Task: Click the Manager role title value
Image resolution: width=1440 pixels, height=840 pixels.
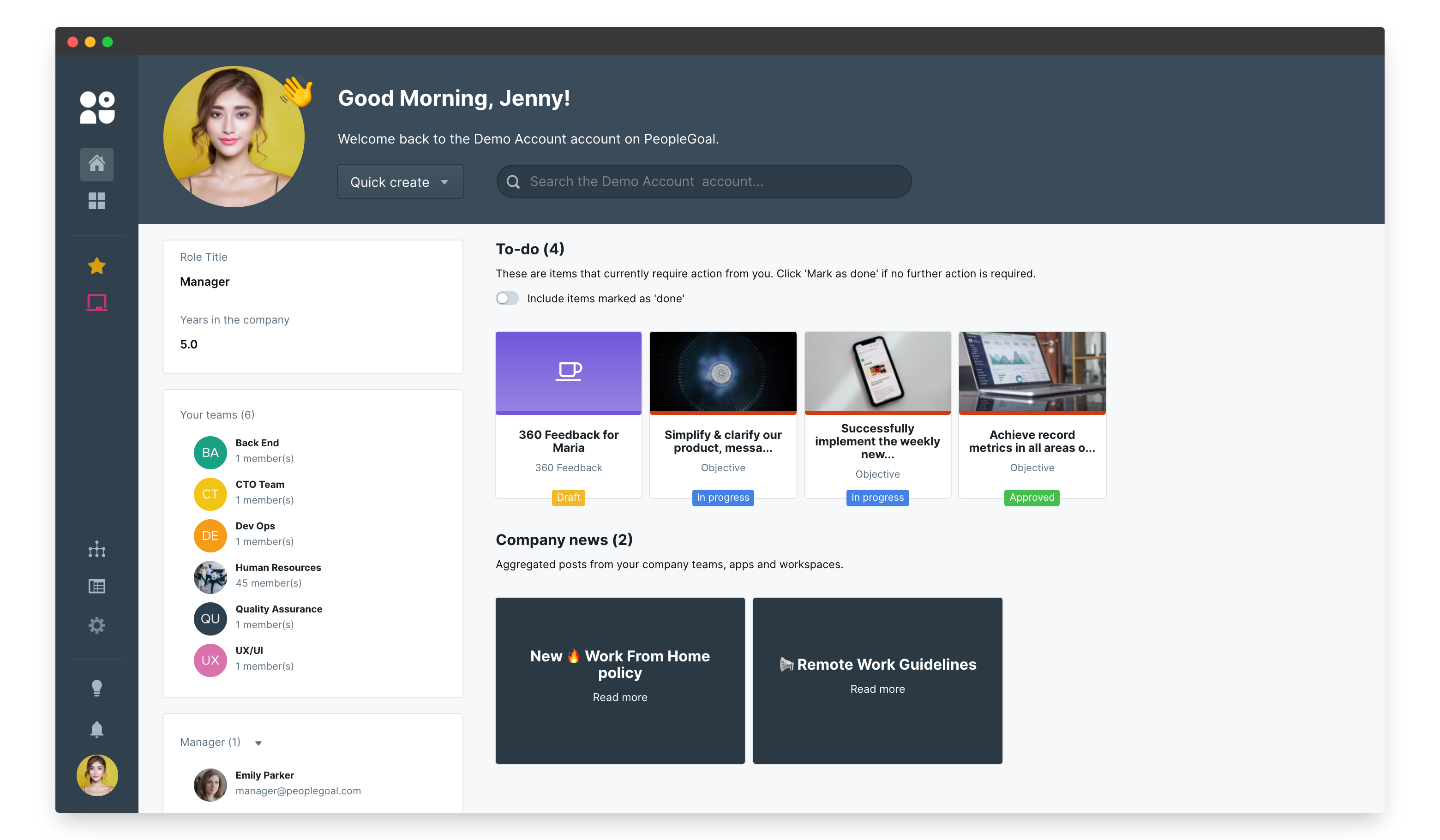Action: click(x=204, y=282)
